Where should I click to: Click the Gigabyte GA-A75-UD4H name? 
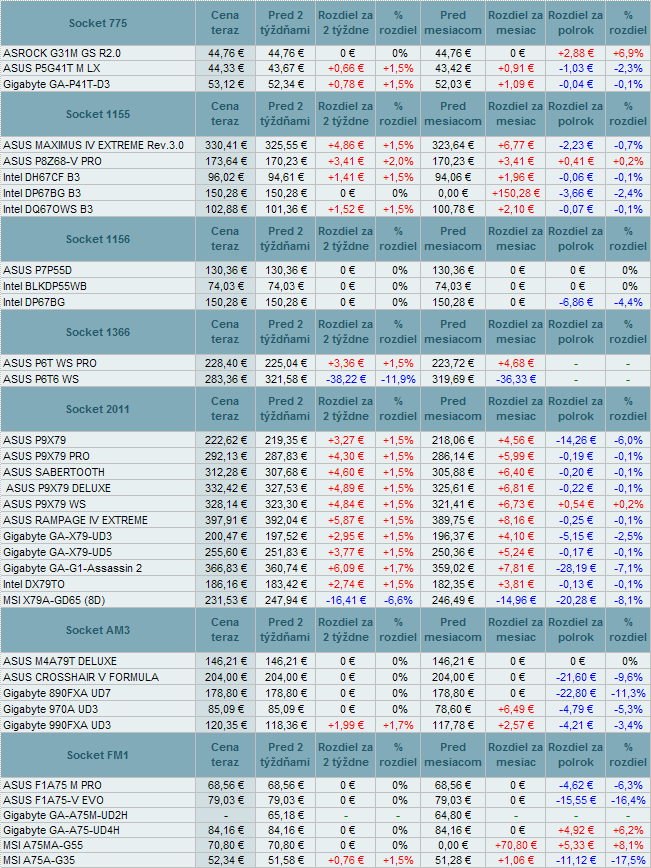[61, 830]
